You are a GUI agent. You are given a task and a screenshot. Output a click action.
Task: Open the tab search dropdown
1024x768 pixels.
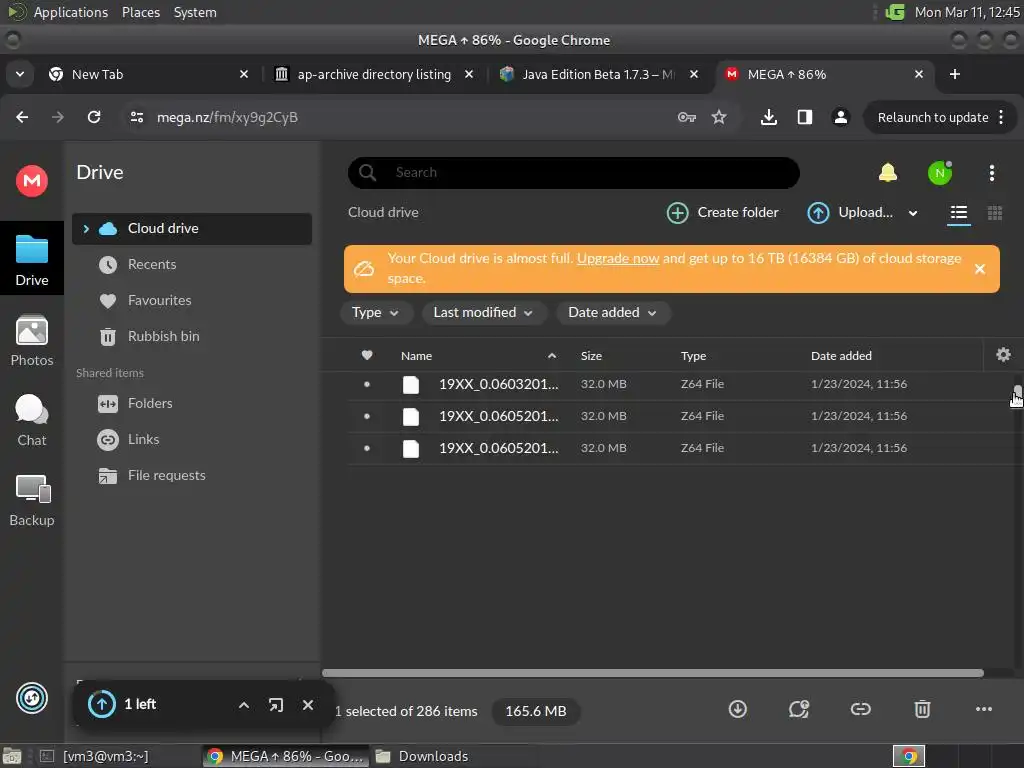[x=20, y=74]
